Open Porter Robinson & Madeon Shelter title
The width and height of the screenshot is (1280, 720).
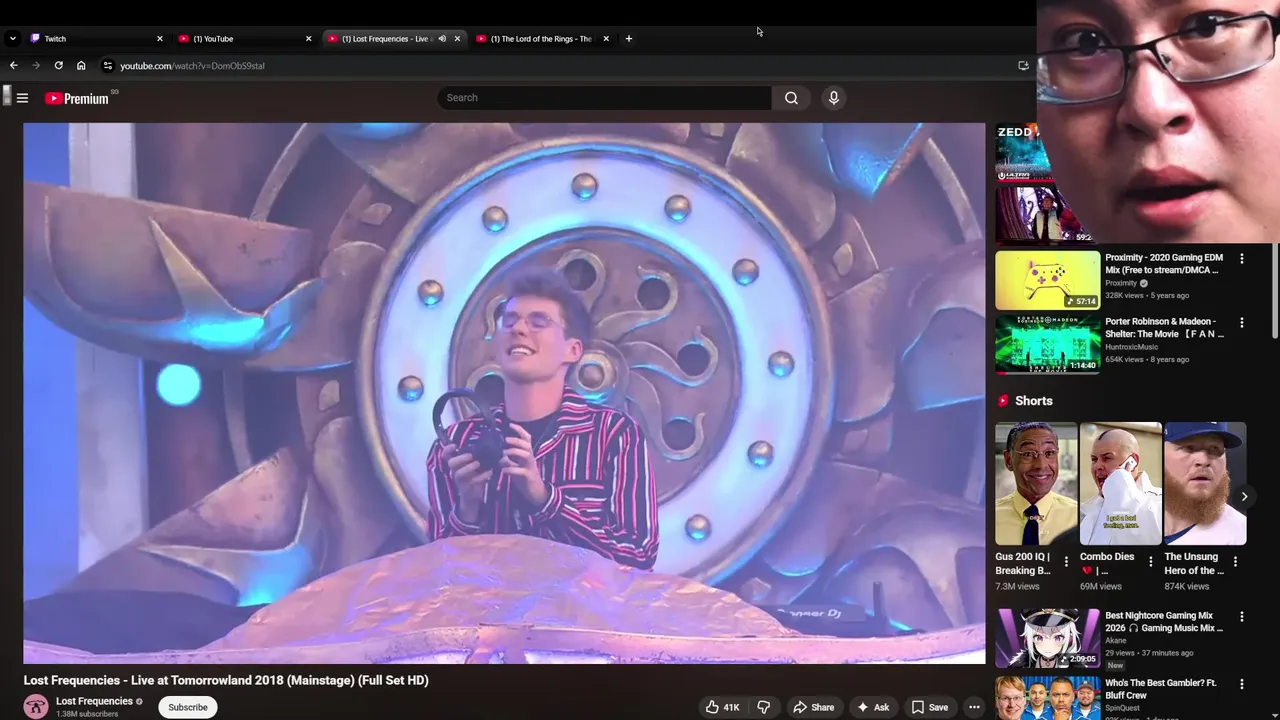coord(1164,328)
